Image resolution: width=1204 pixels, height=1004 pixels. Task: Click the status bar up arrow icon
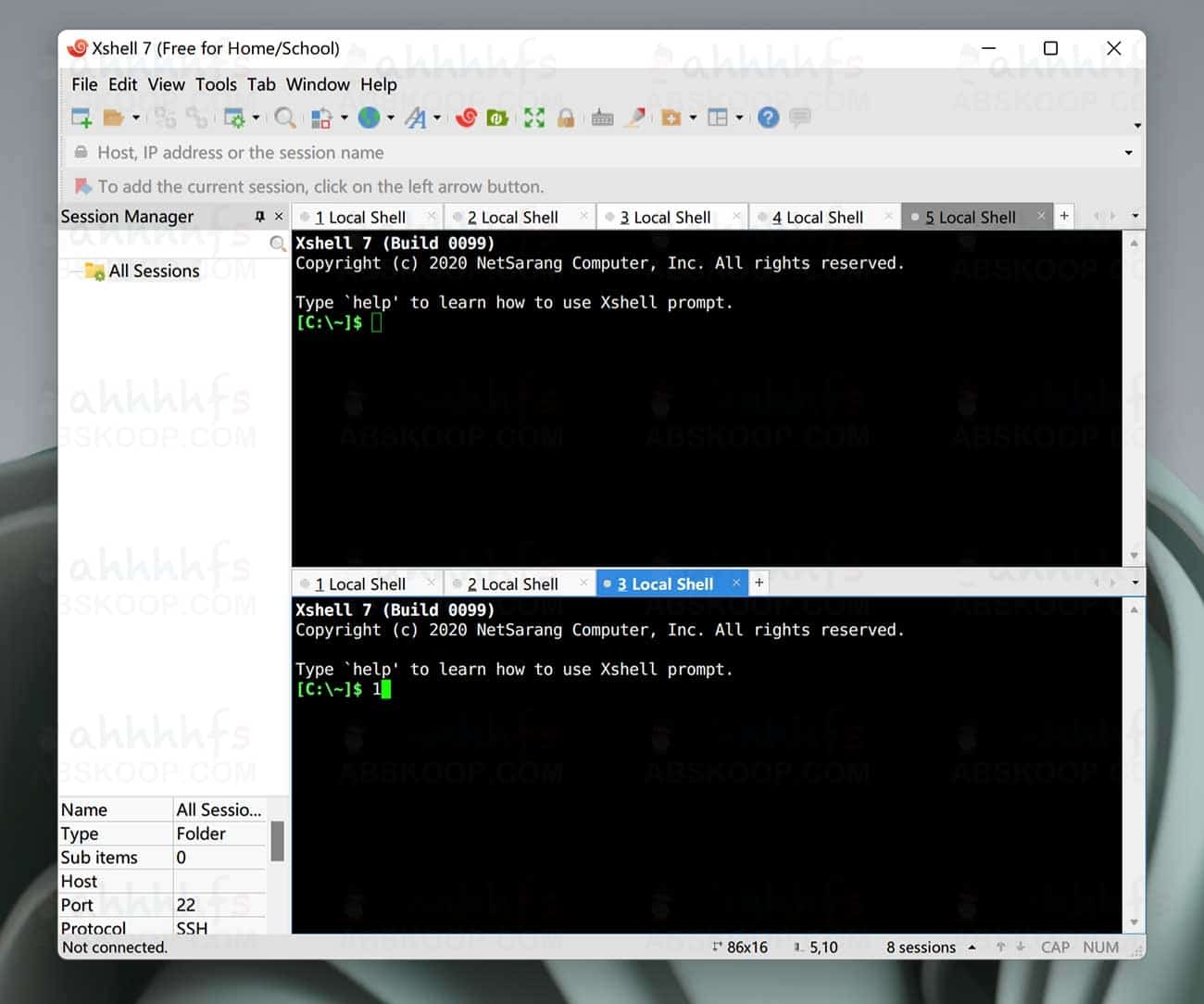click(x=1000, y=948)
